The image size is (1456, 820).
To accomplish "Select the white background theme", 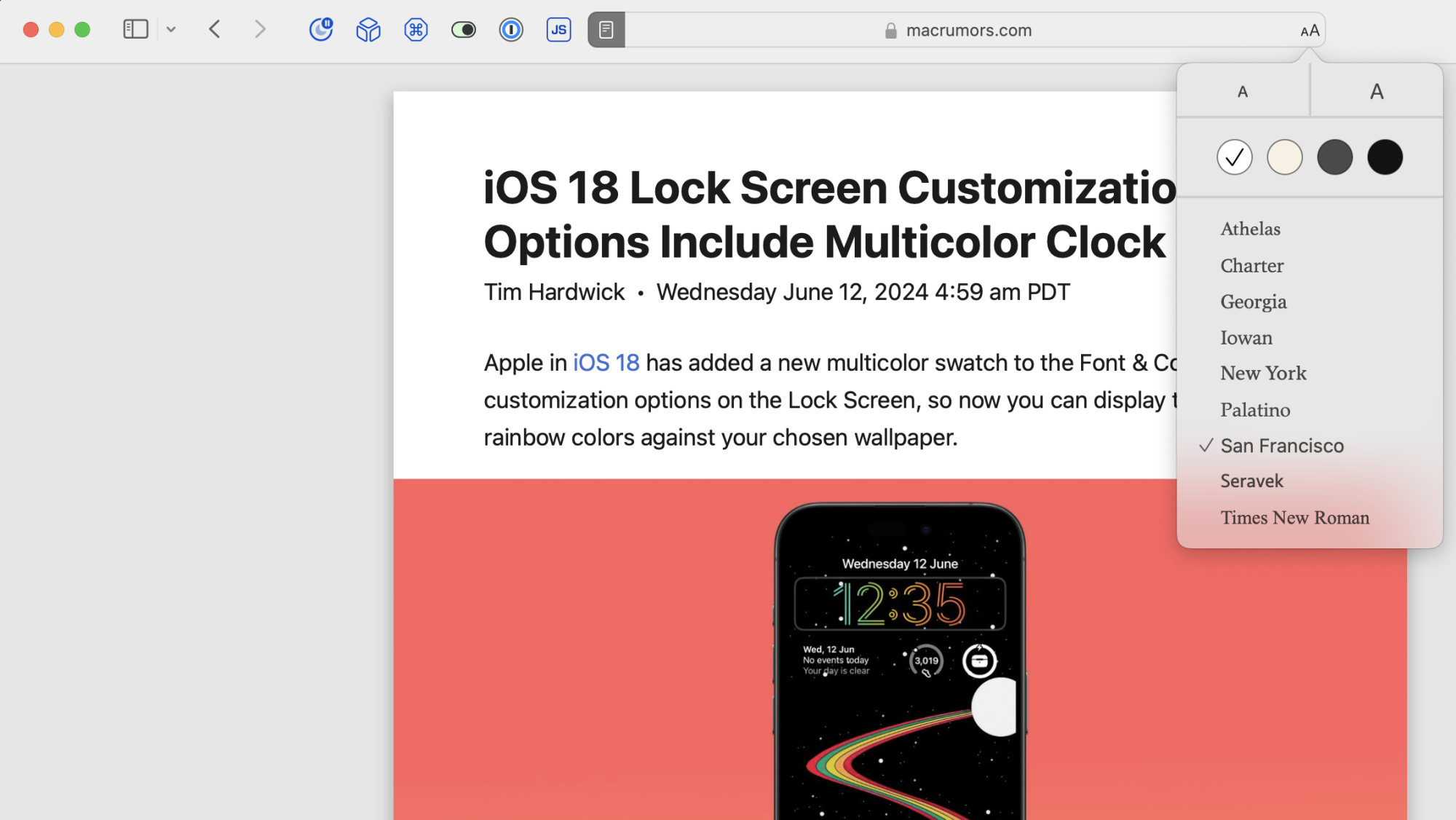I will (x=1235, y=157).
